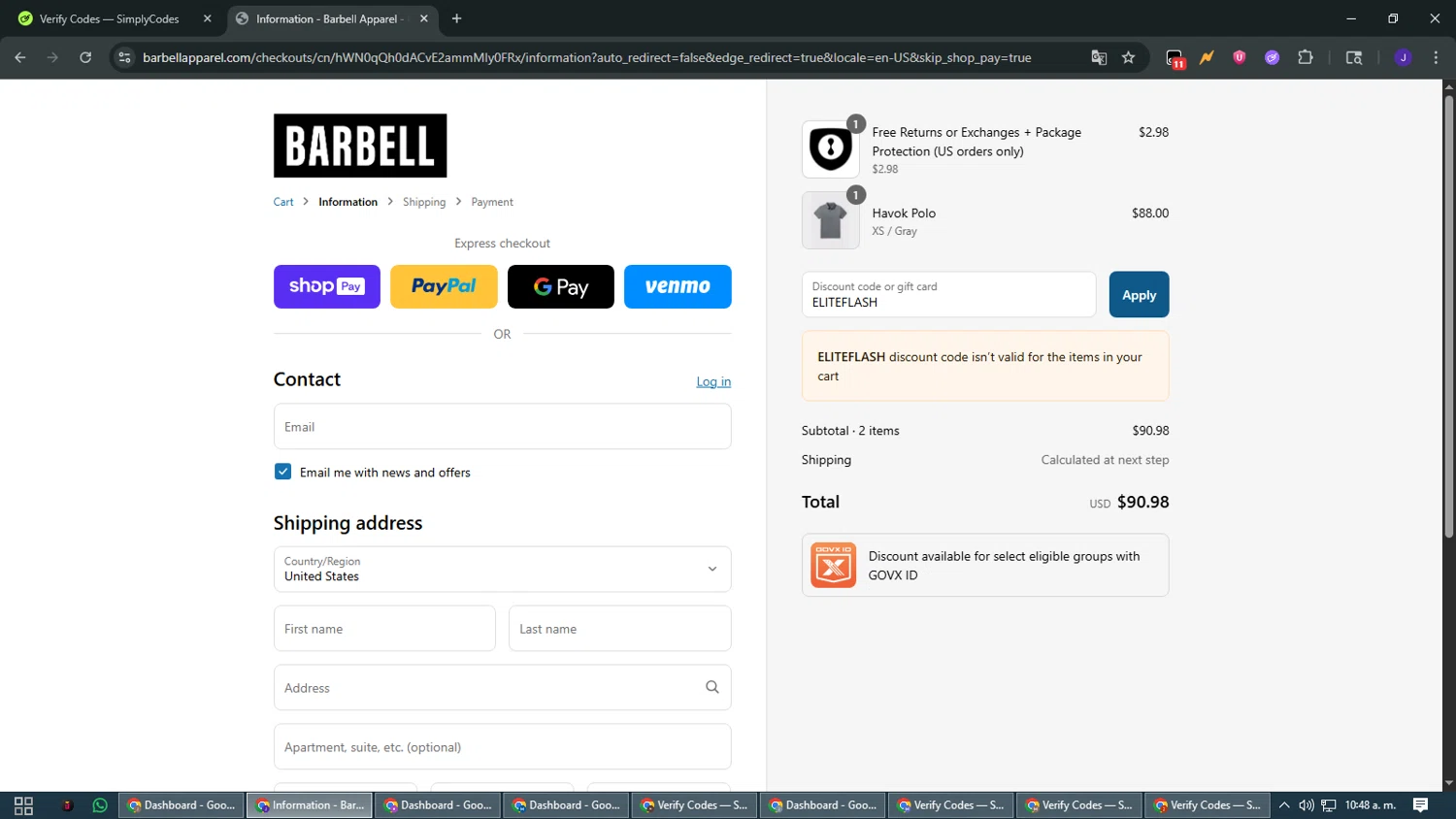Show hidden system tray icons
1456x819 pixels.
(x=1284, y=805)
